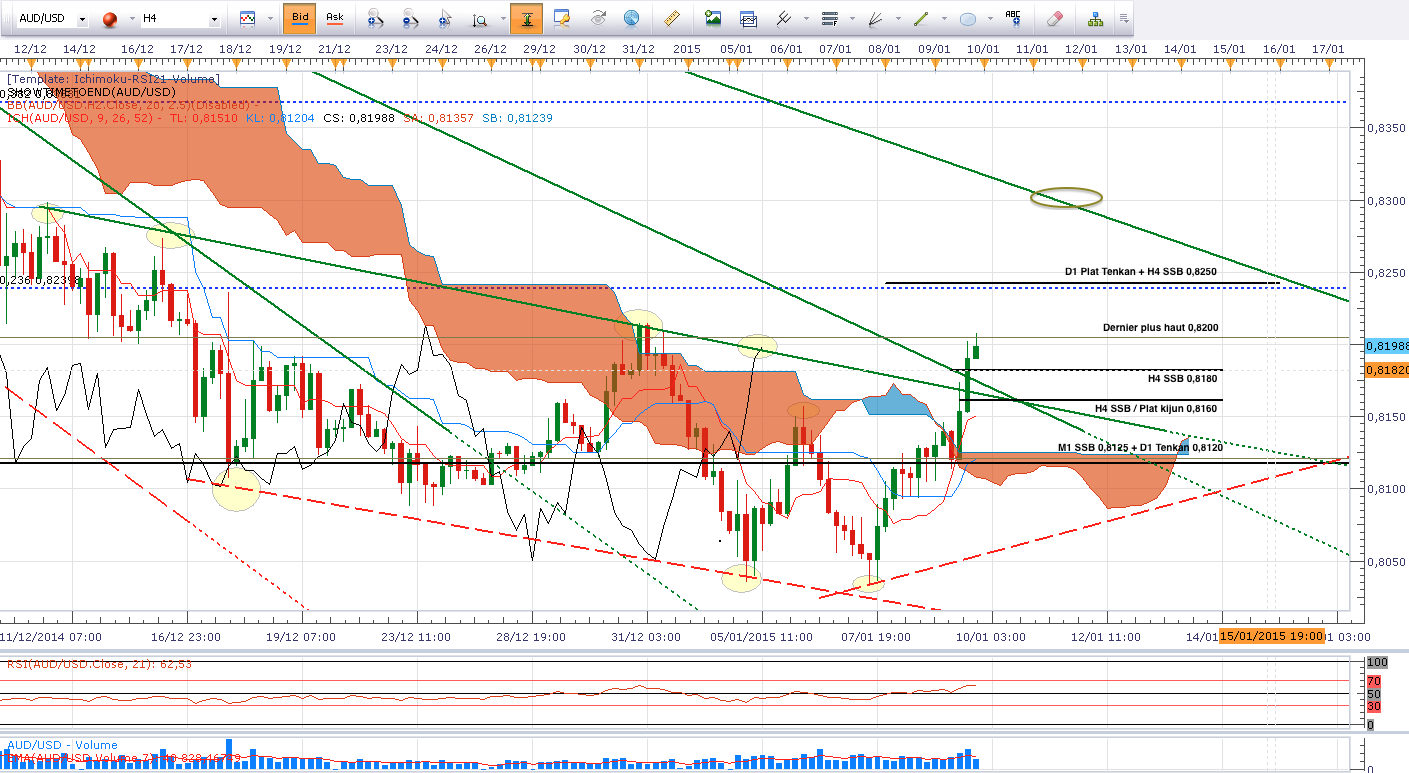The width and height of the screenshot is (1409, 773).
Task: Open the toolbar overflow options menu
Action: (1124, 18)
